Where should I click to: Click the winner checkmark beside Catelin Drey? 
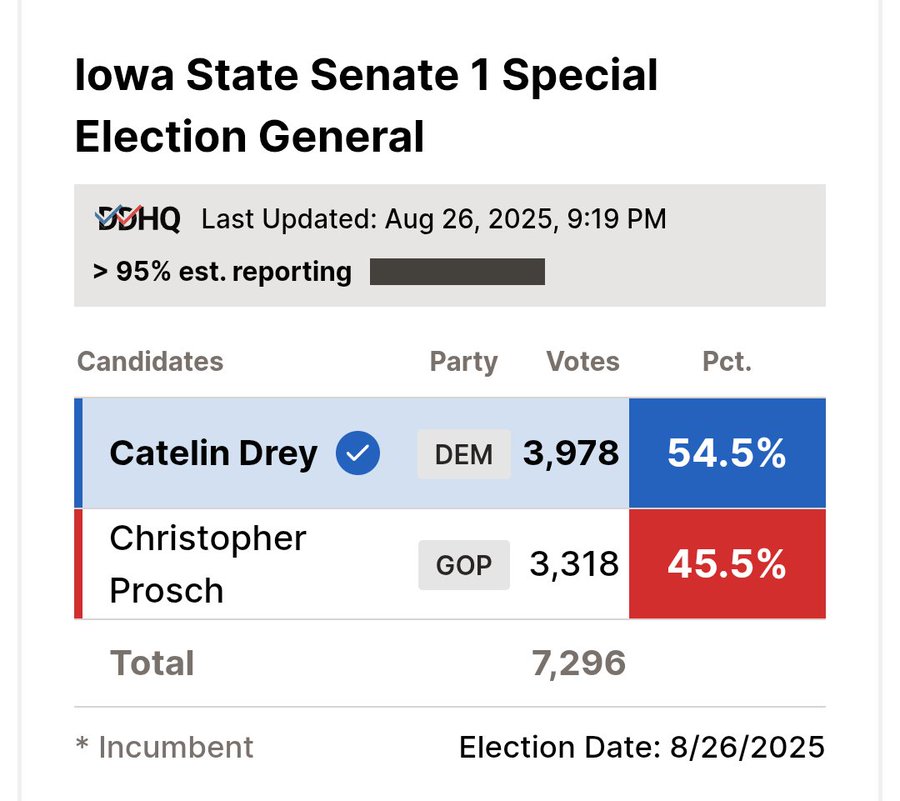pos(358,454)
